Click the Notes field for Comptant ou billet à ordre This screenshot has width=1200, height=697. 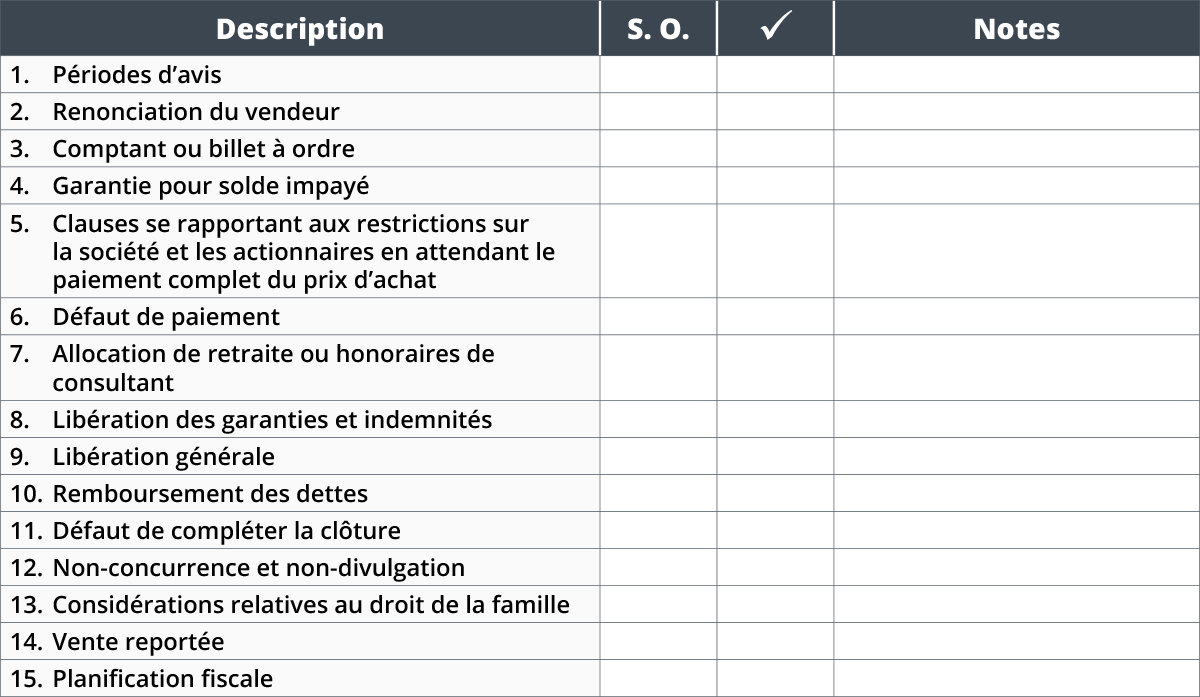coord(1017,148)
